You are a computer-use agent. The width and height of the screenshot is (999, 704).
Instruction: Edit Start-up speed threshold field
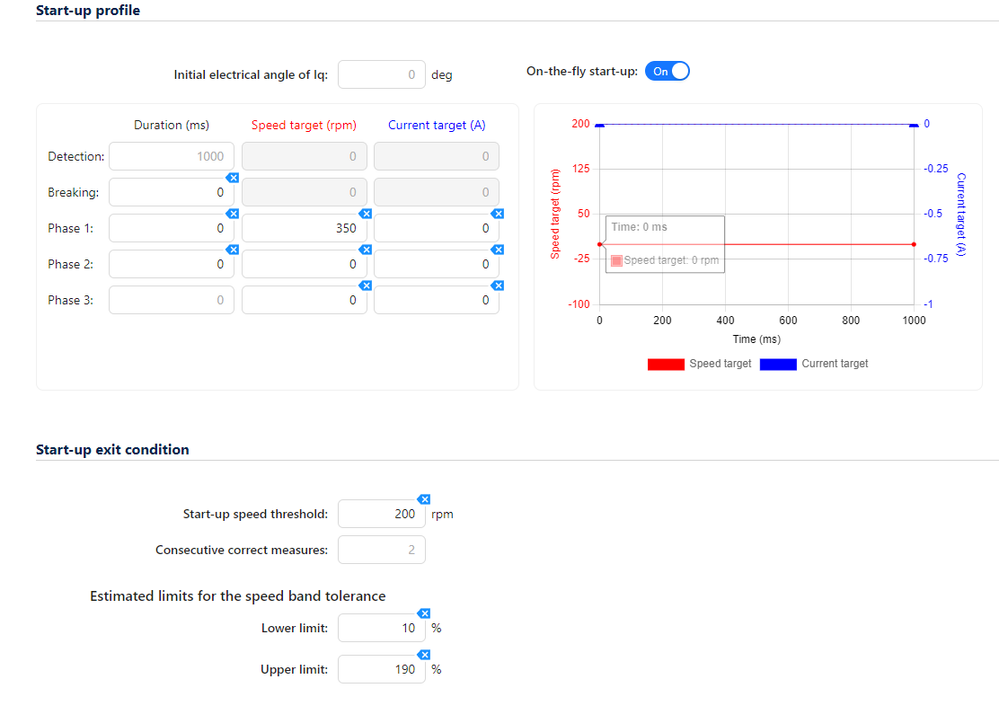[382, 514]
